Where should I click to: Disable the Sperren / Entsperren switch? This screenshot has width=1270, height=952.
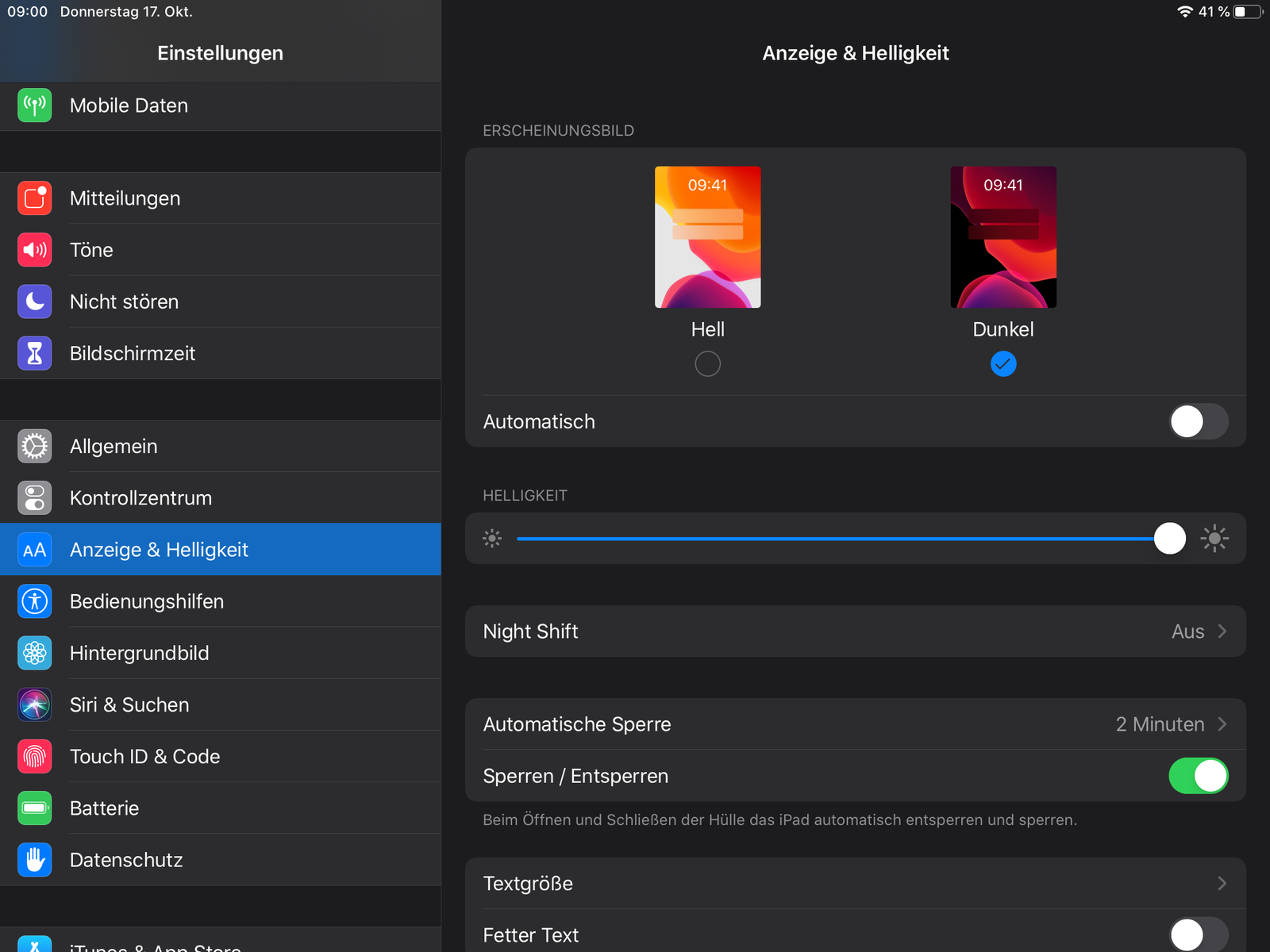(x=1198, y=776)
